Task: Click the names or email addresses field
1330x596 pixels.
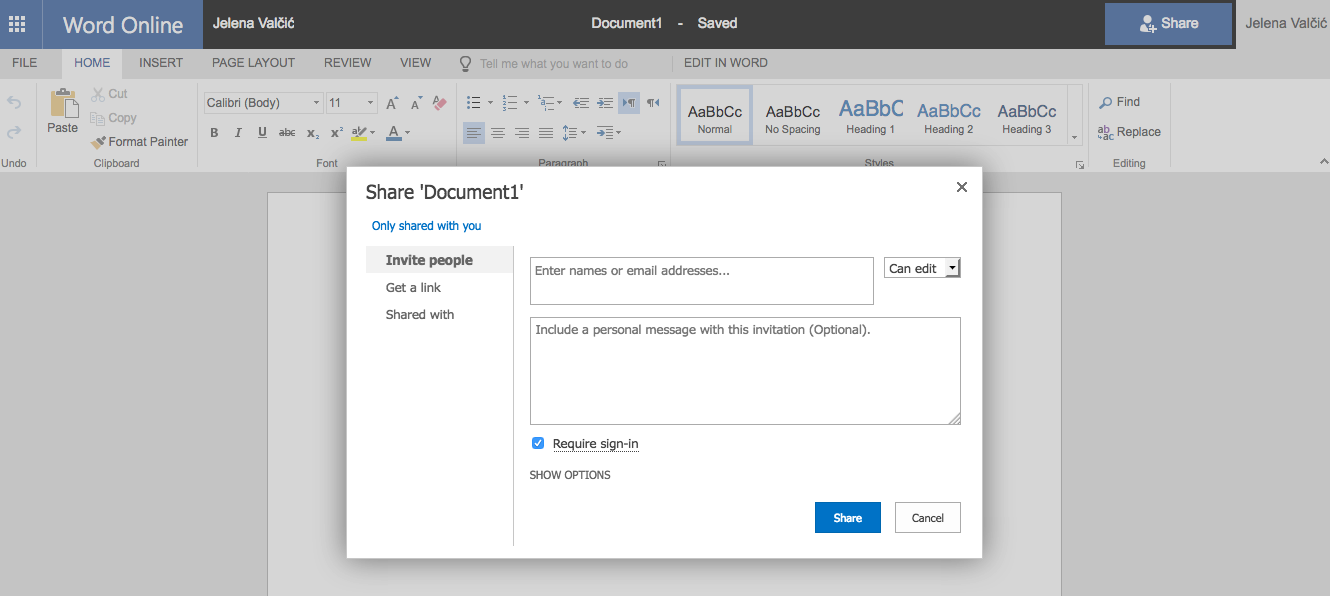Action: pyautogui.click(x=701, y=280)
